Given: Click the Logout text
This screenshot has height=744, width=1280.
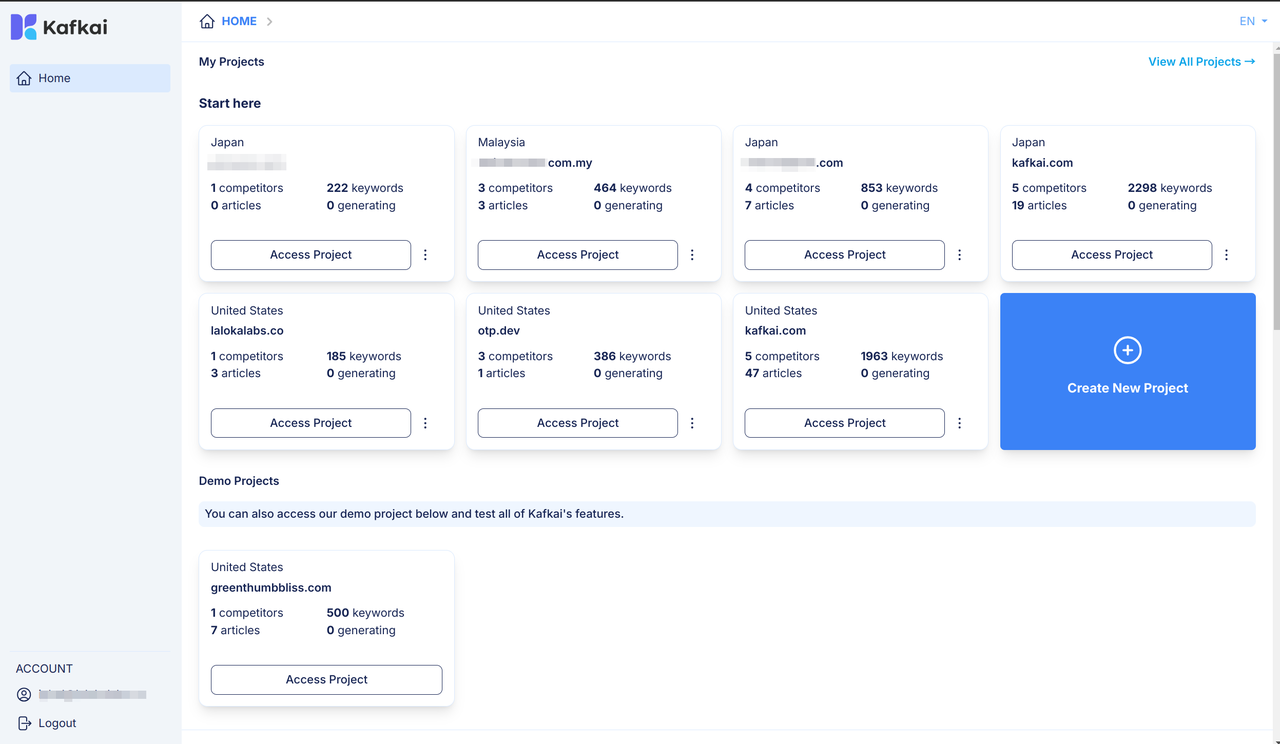Looking at the screenshot, I should click(x=57, y=723).
